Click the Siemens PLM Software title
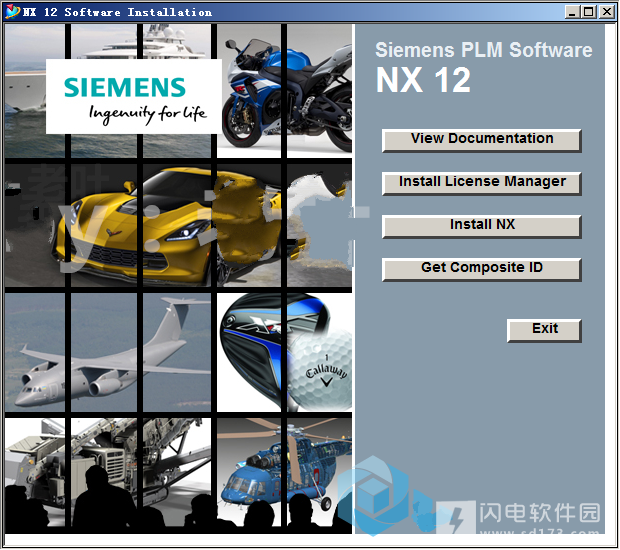620x550 pixels. pyautogui.click(x=483, y=50)
